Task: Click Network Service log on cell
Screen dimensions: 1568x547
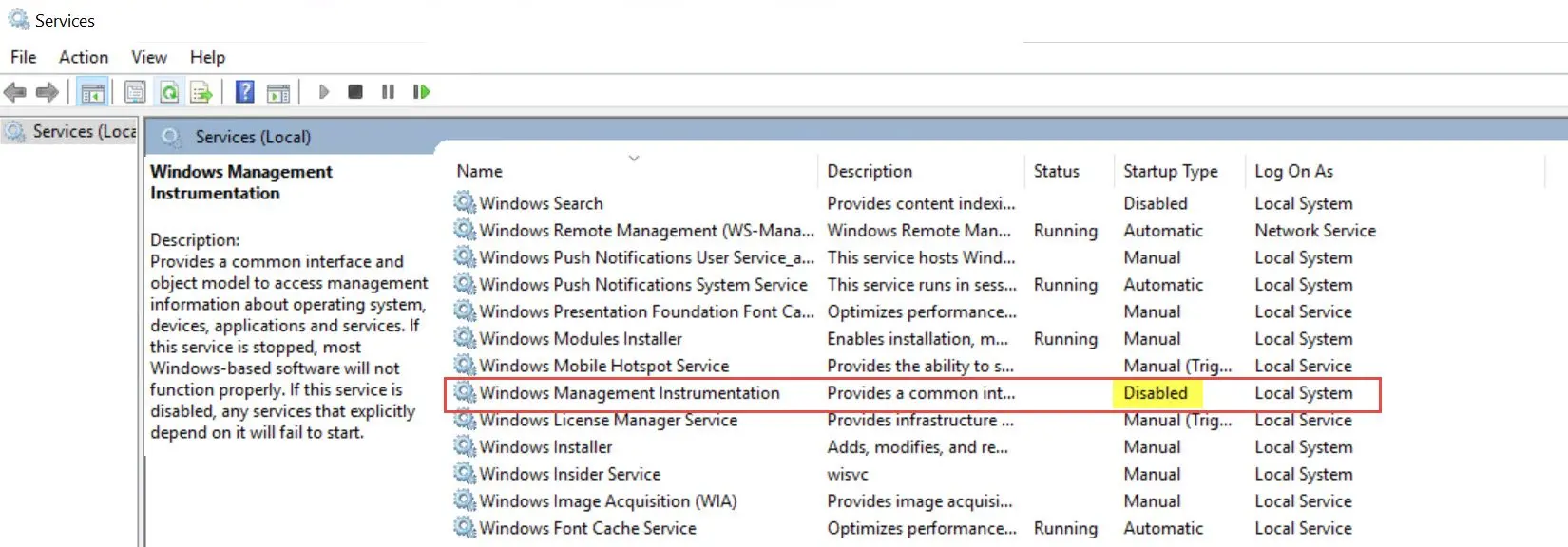Action: click(x=1315, y=231)
